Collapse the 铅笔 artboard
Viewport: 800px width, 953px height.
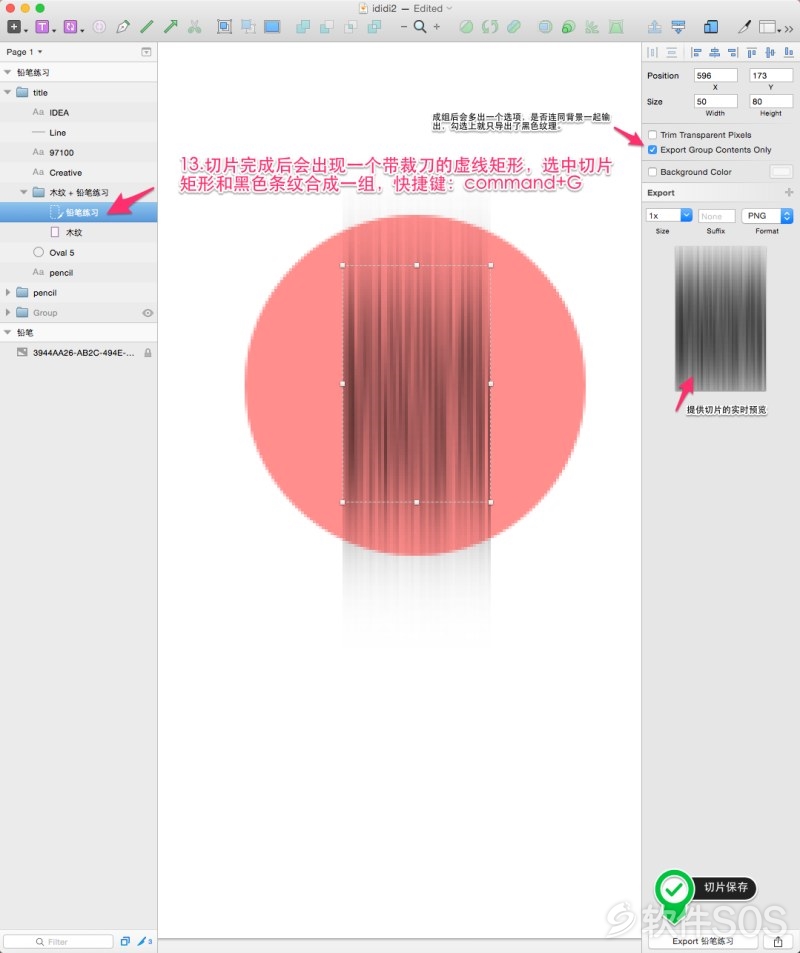[7, 332]
